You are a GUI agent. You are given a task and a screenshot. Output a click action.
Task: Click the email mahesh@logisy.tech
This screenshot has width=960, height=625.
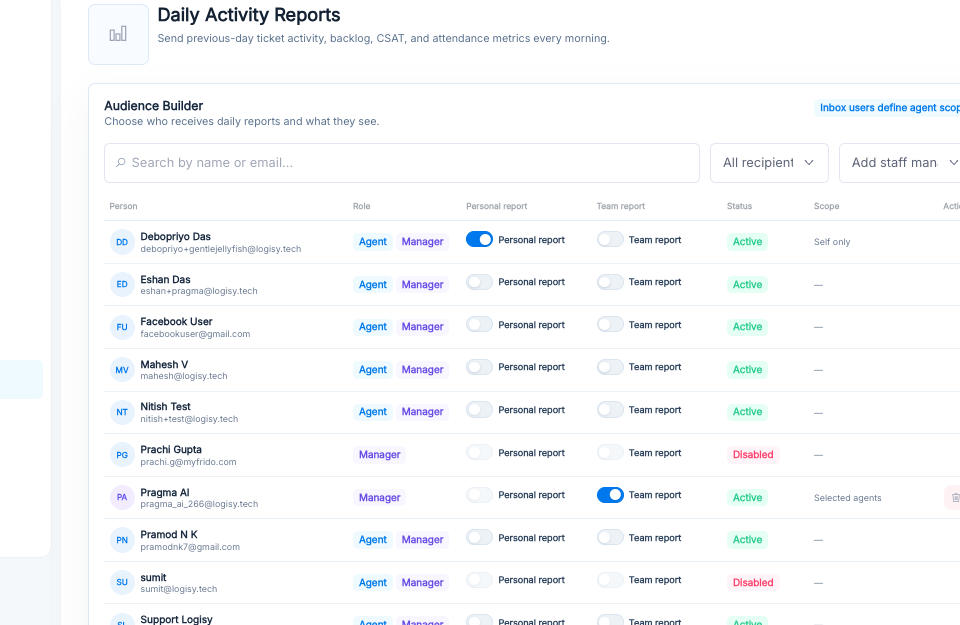pos(184,376)
